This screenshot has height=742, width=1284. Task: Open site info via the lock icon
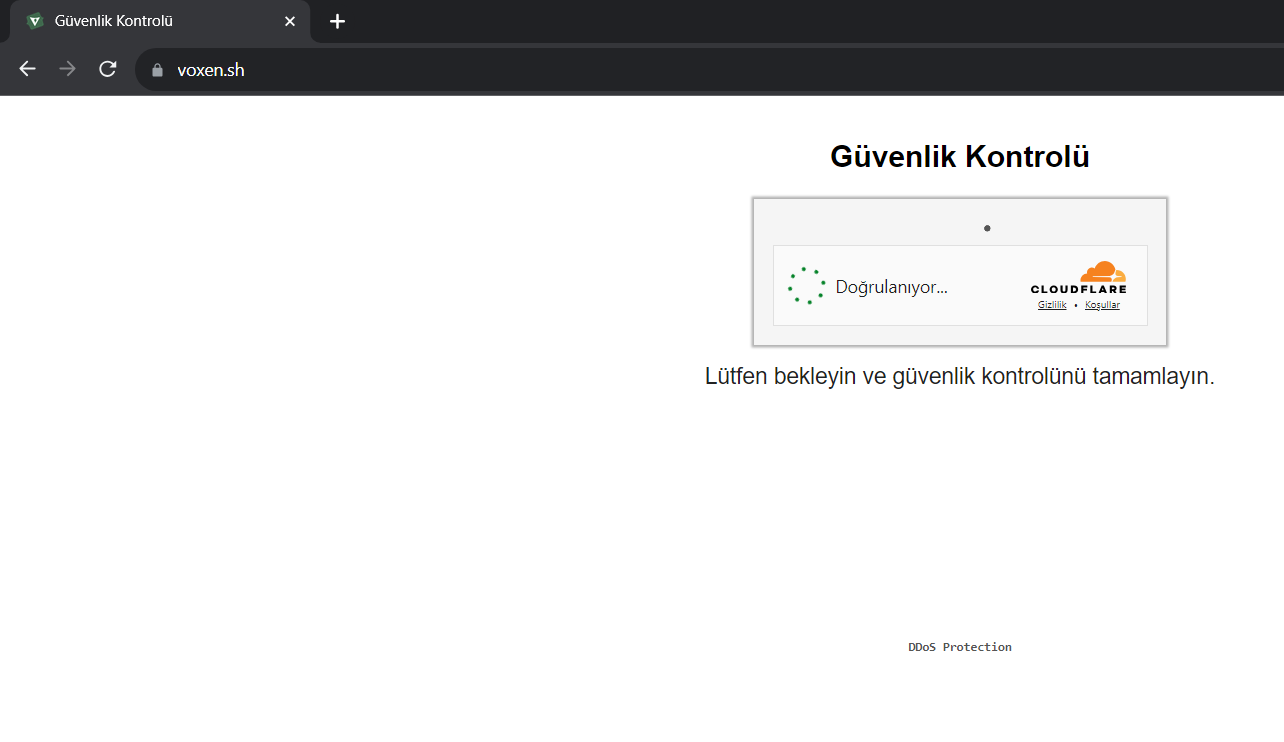coord(156,70)
